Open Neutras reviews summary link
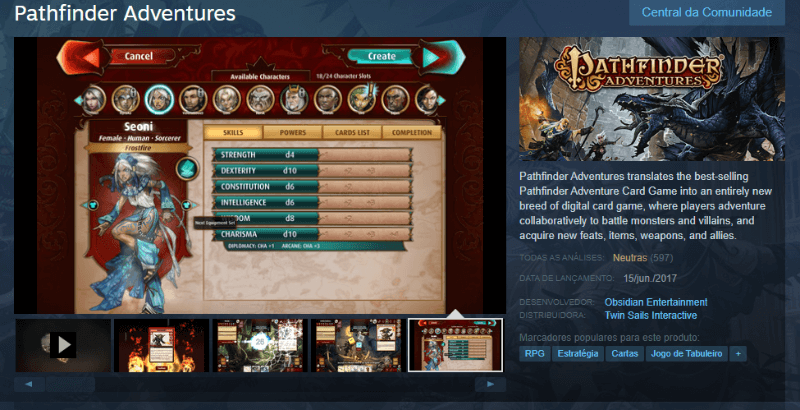Viewport: 800px width, 410px height. 630,258
